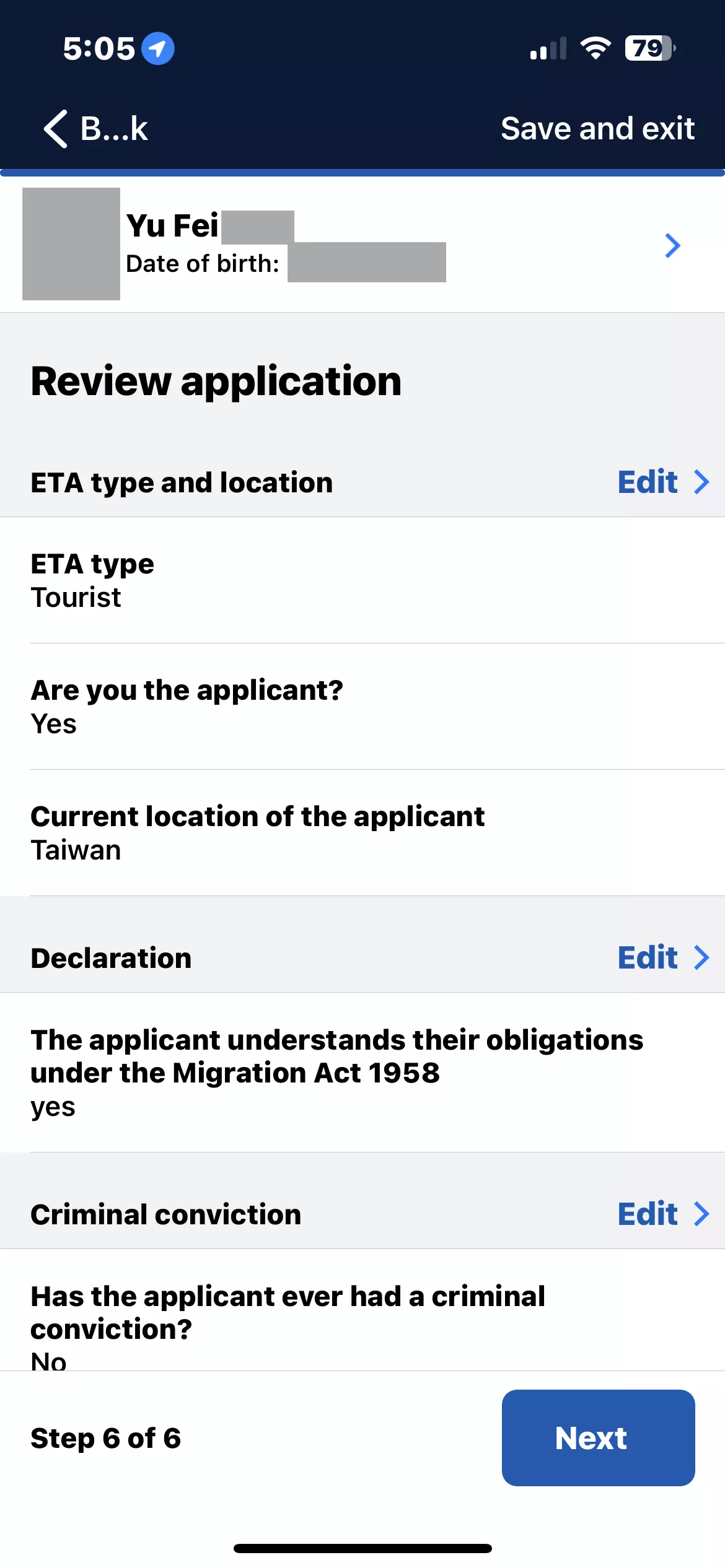Tap chevron beside Criminal conviction Edit
Viewport: 725px width, 1568px height.
click(x=701, y=1214)
